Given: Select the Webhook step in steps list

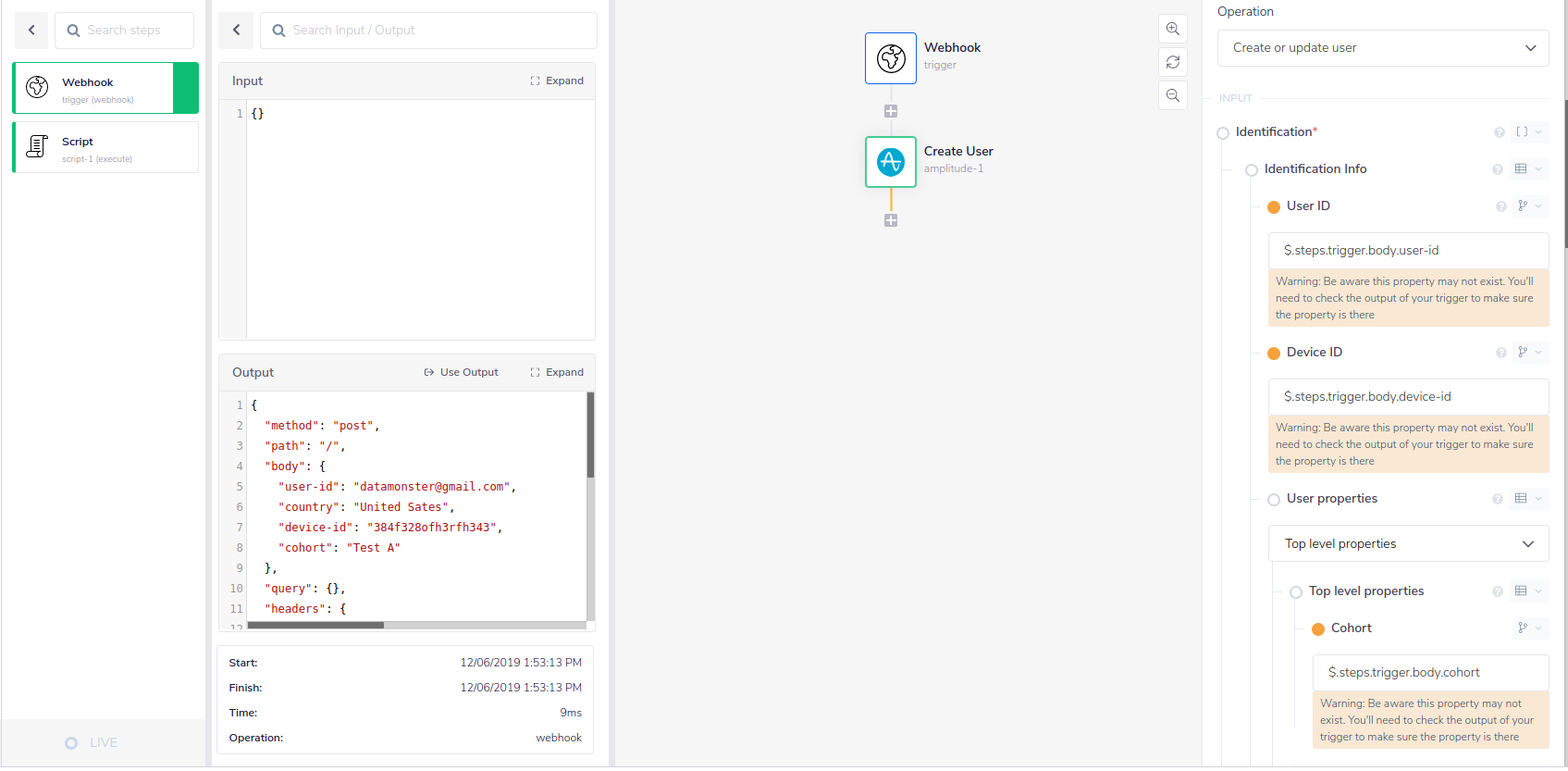Looking at the screenshot, I should tap(94, 89).
